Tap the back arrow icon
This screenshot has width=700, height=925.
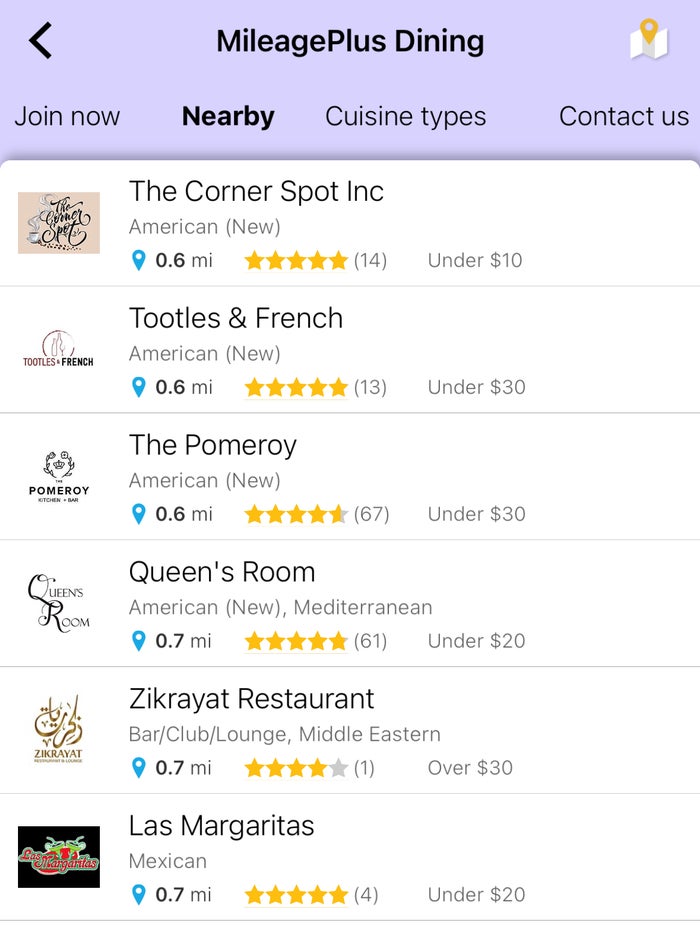pyautogui.click(x=40, y=41)
